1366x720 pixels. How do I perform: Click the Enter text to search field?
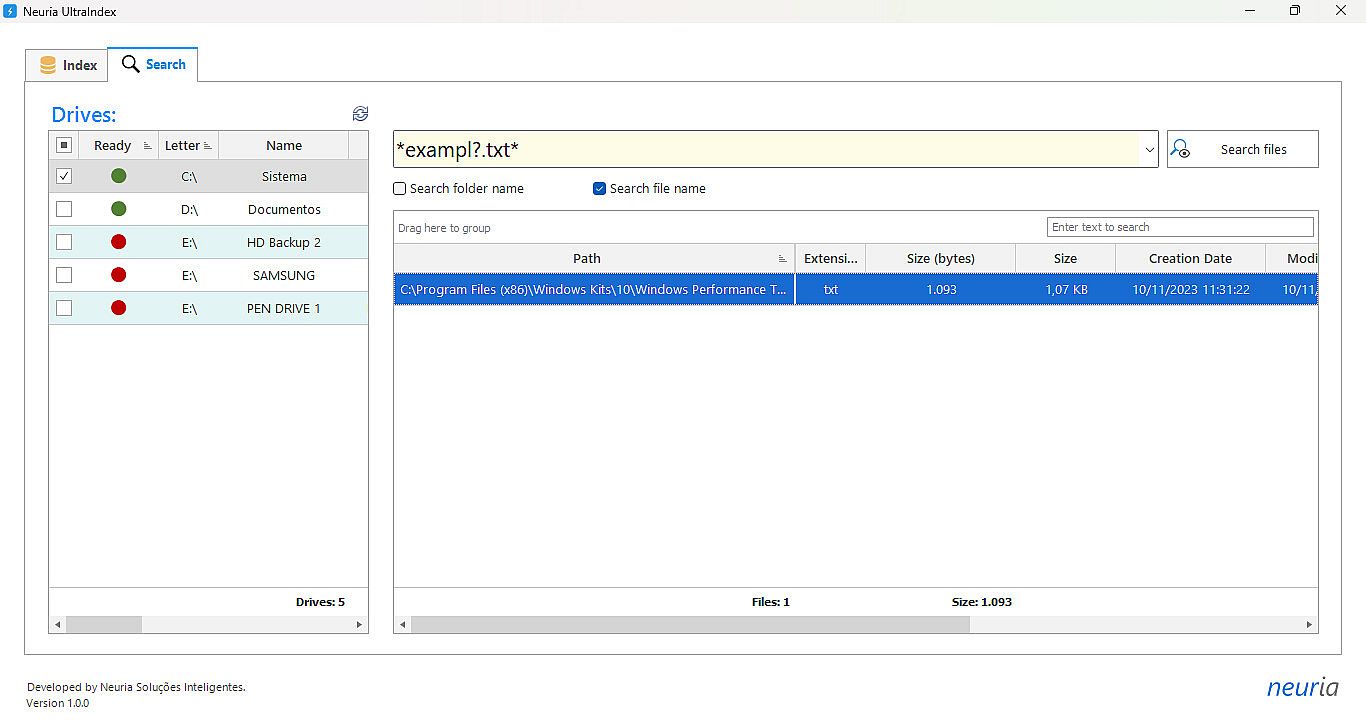1179,227
